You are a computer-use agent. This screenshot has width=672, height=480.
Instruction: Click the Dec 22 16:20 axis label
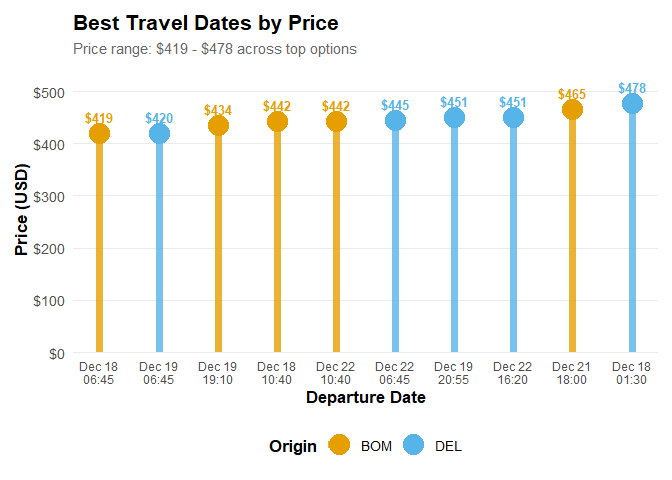[x=513, y=374]
